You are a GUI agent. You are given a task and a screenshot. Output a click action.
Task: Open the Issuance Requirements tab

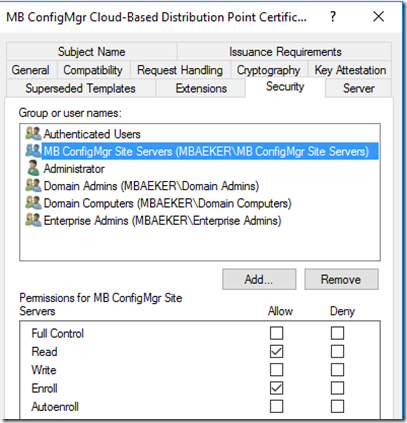(x=285, y=52)
